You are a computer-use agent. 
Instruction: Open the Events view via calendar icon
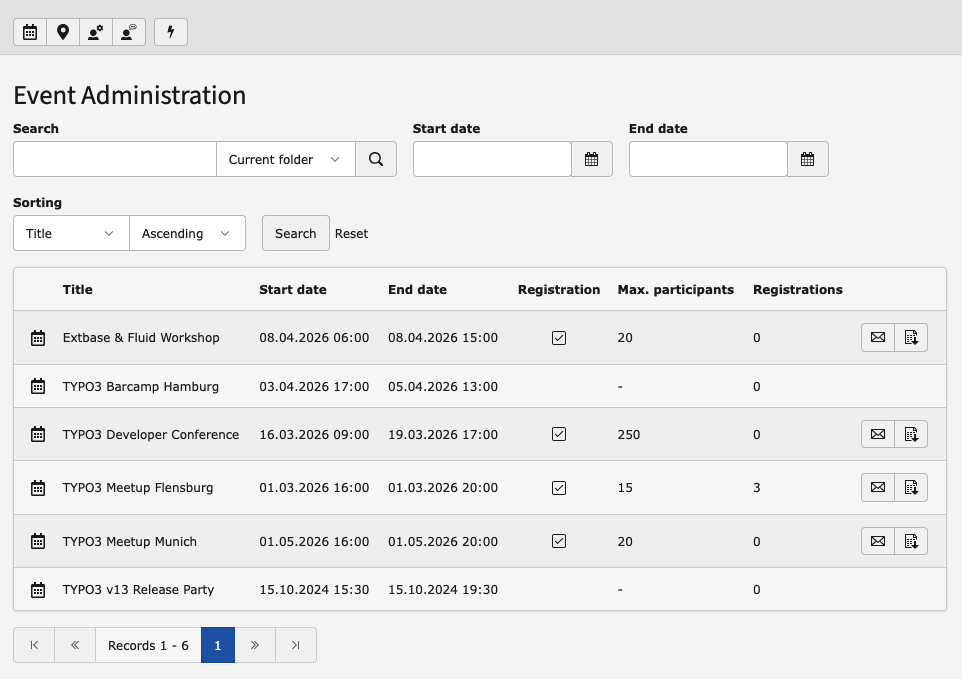click(x=29, y=31)
